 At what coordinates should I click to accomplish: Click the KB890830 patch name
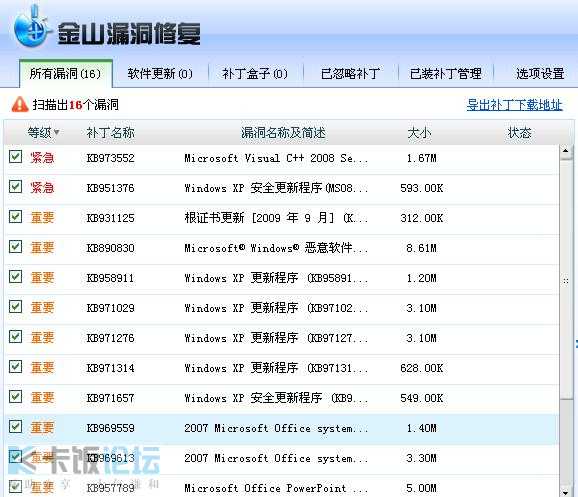pyautogui.click(x=110, y=248)
